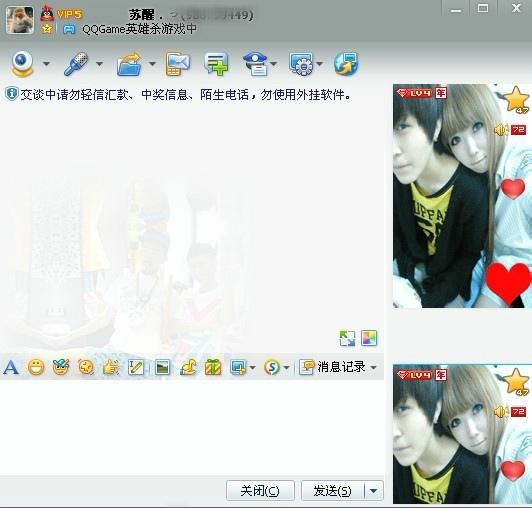Viewport: 532px width, 508px height.
Task: Click QQGame英雄杀游戏中 status text
Action: 139,29
